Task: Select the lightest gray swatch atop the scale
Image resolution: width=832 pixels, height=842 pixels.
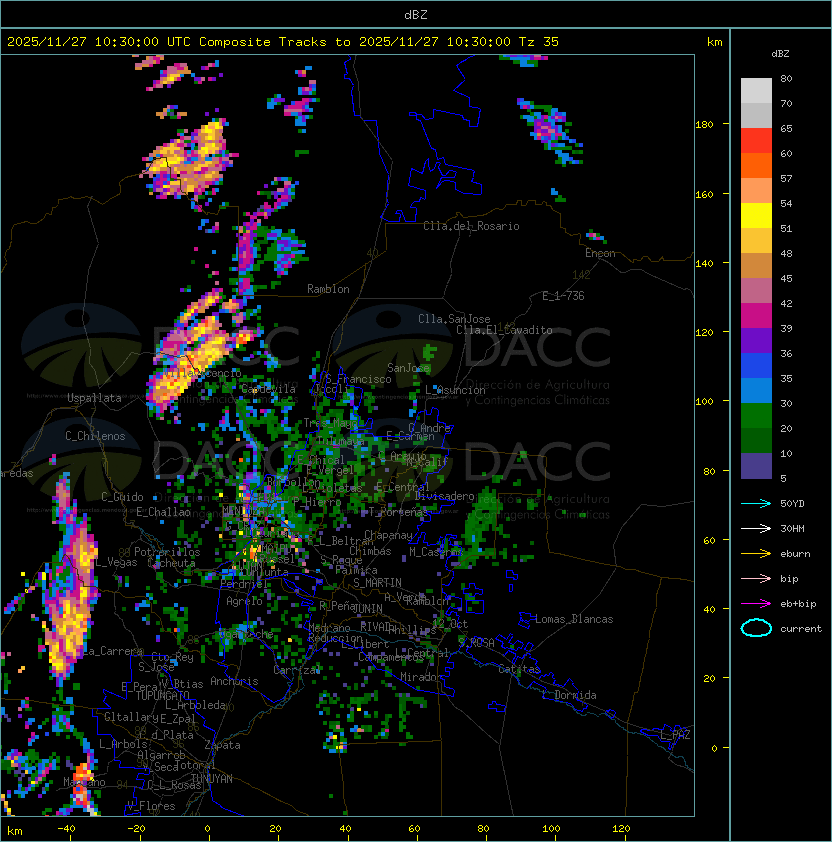Action: [756, 91]
